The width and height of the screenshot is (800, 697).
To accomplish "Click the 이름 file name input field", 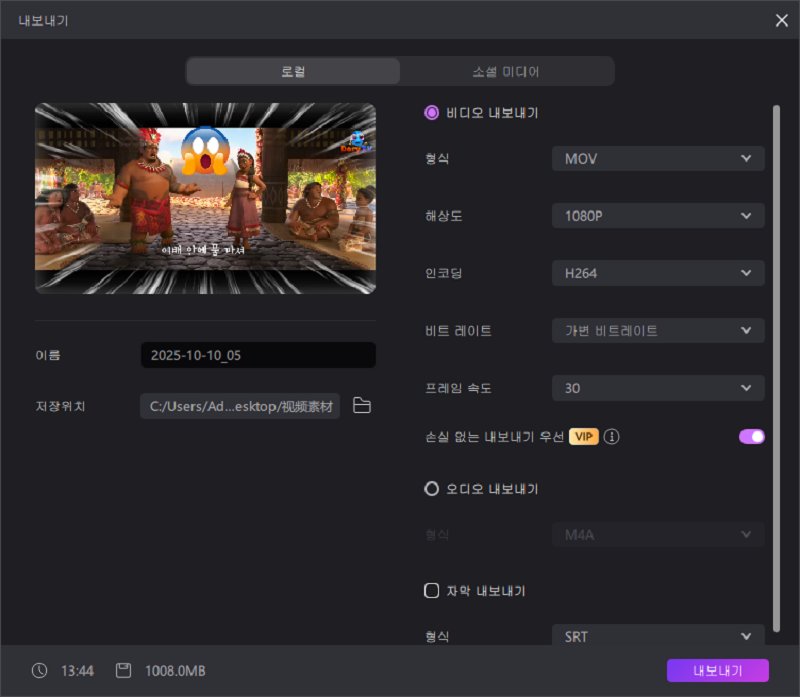I will click(x=258, y=355).
